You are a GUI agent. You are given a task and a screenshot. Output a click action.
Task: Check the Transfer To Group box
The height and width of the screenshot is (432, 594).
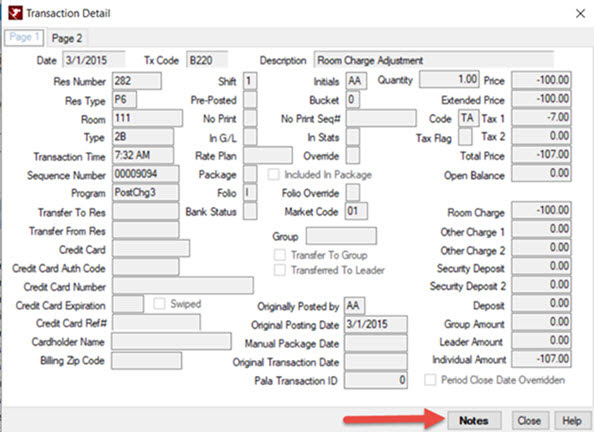tap(280, 255)
